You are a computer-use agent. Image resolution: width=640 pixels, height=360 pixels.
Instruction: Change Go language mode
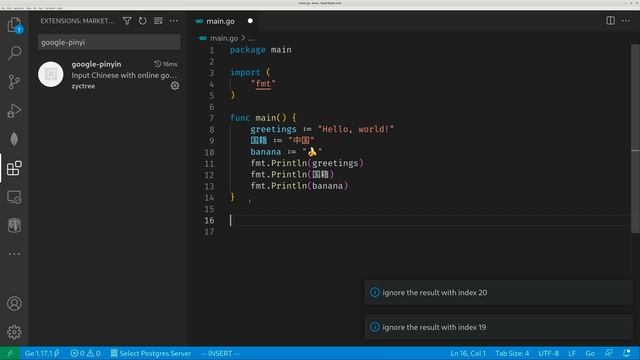coord(590,353)
